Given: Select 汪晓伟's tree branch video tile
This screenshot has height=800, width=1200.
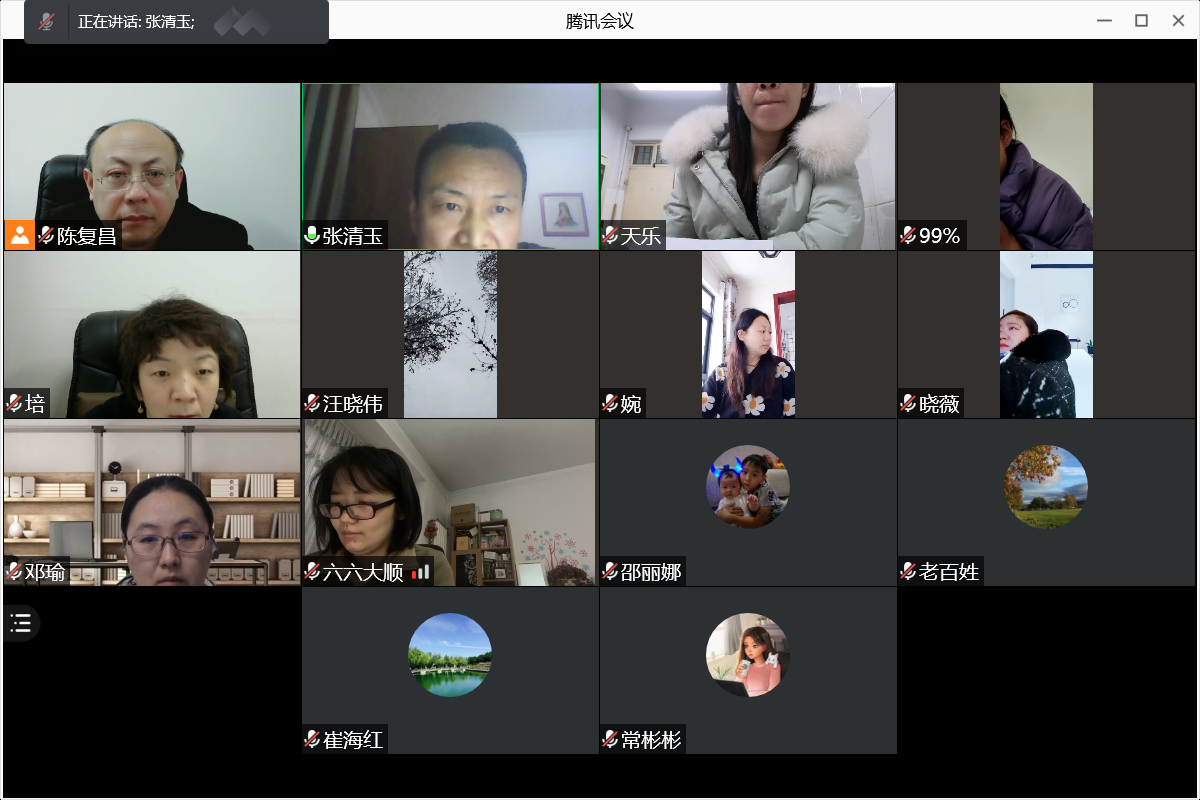Looking at the screenshot, I should (450, 334).
